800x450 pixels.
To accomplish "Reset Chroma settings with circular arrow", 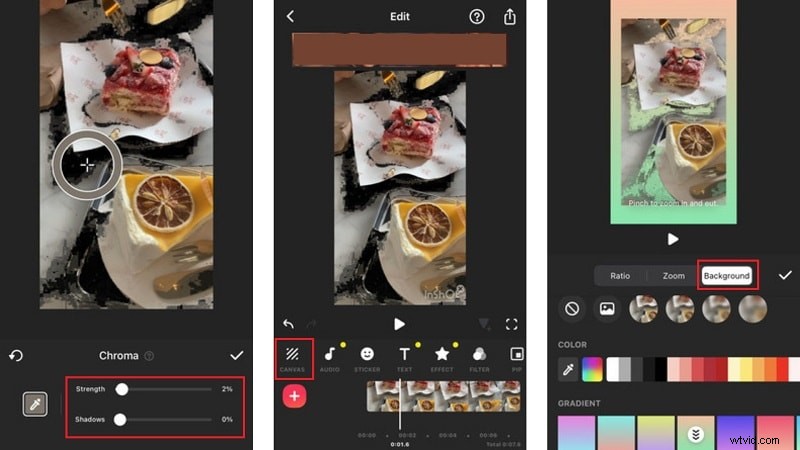I will (x=16, y=355).
